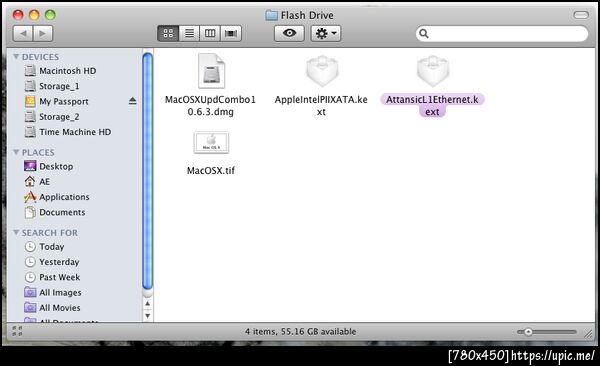Select the Storage_1 drive

[x=59, y=86]
